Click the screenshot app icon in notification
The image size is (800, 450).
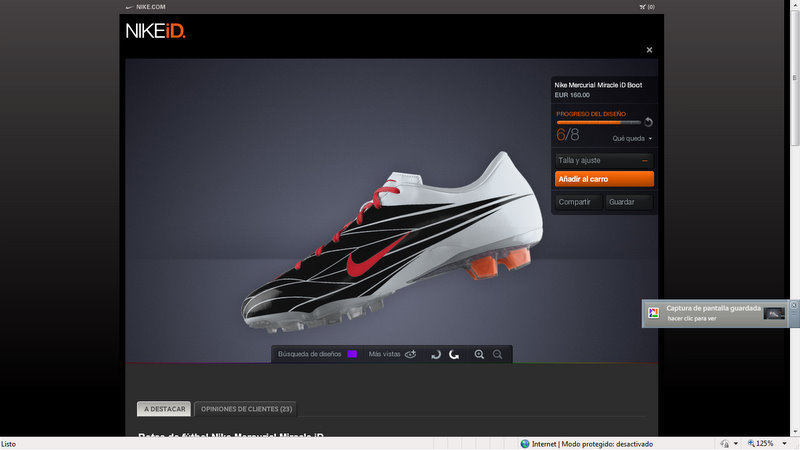point(654,313)
